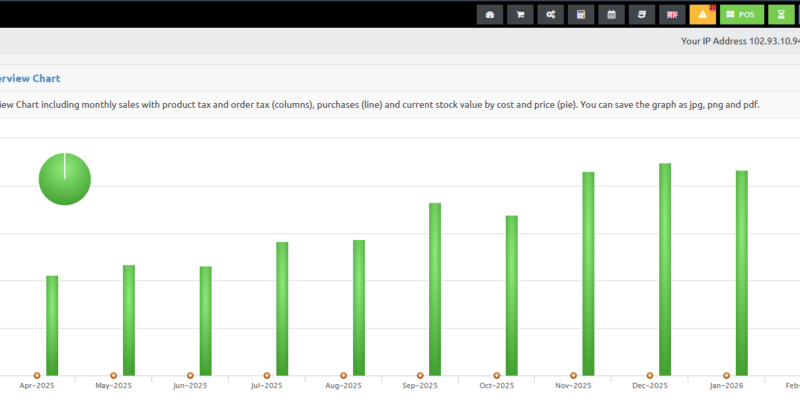800x400 pixels.
Task: Click the Sep-2025 axis label
Action: tap(420, 386)
